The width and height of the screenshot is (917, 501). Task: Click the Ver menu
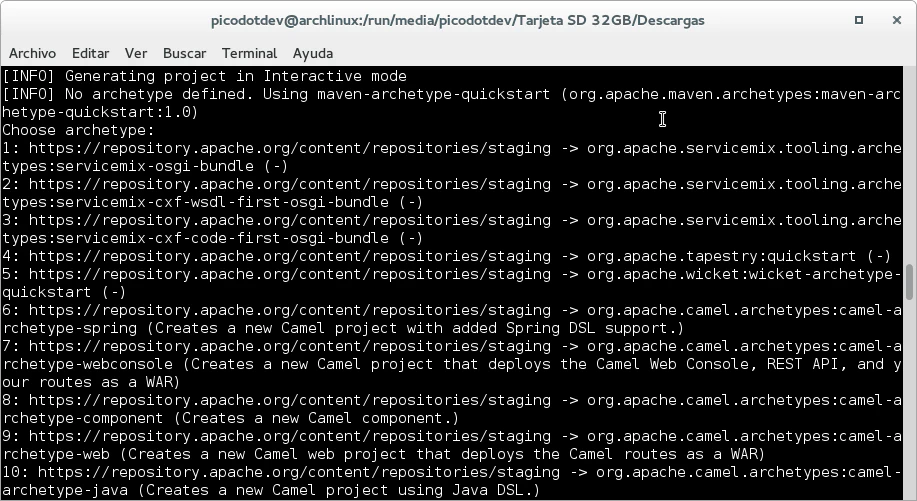(136, 53)
